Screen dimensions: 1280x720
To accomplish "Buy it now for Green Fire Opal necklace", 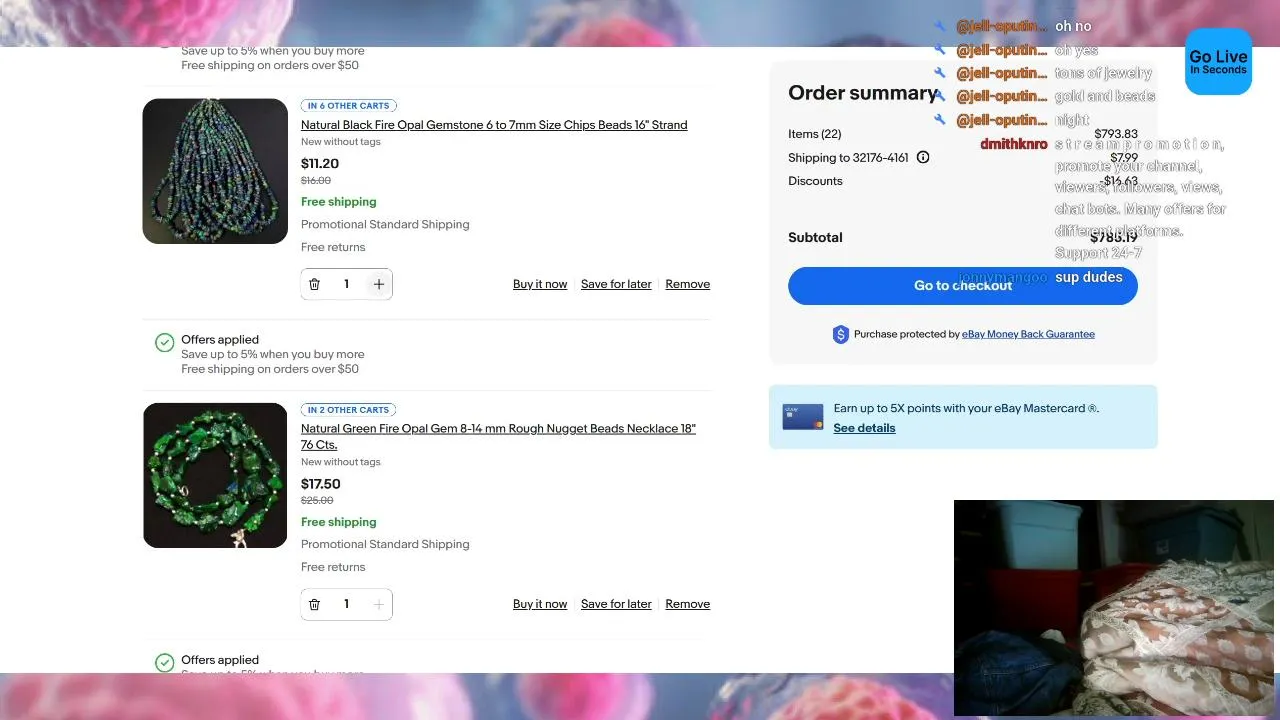I will pyautogui.click(x=540, y=604).
